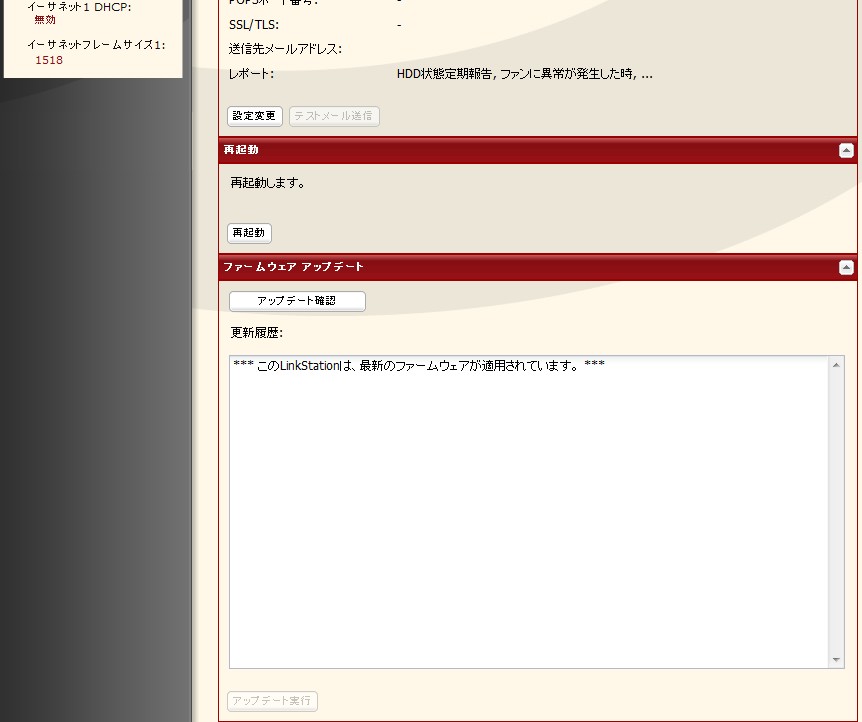This screenshot has width=862, height=722.
Task: Click the テストメール送信 button
Action: (x=334, y=116)
